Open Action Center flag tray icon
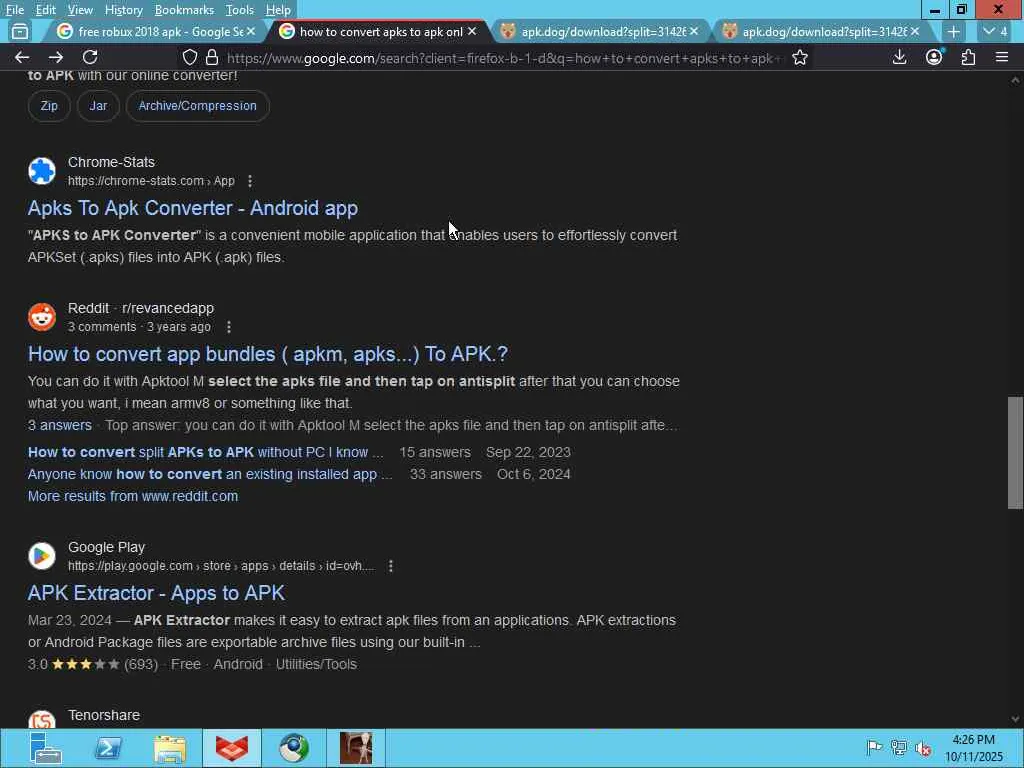1024x768 pixels. point(874,747)
